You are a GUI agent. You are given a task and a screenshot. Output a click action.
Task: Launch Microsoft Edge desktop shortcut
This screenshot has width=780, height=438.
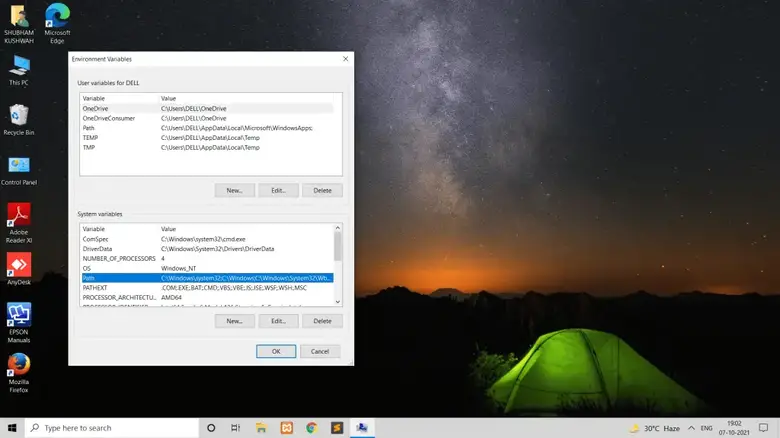coord(57,23)
